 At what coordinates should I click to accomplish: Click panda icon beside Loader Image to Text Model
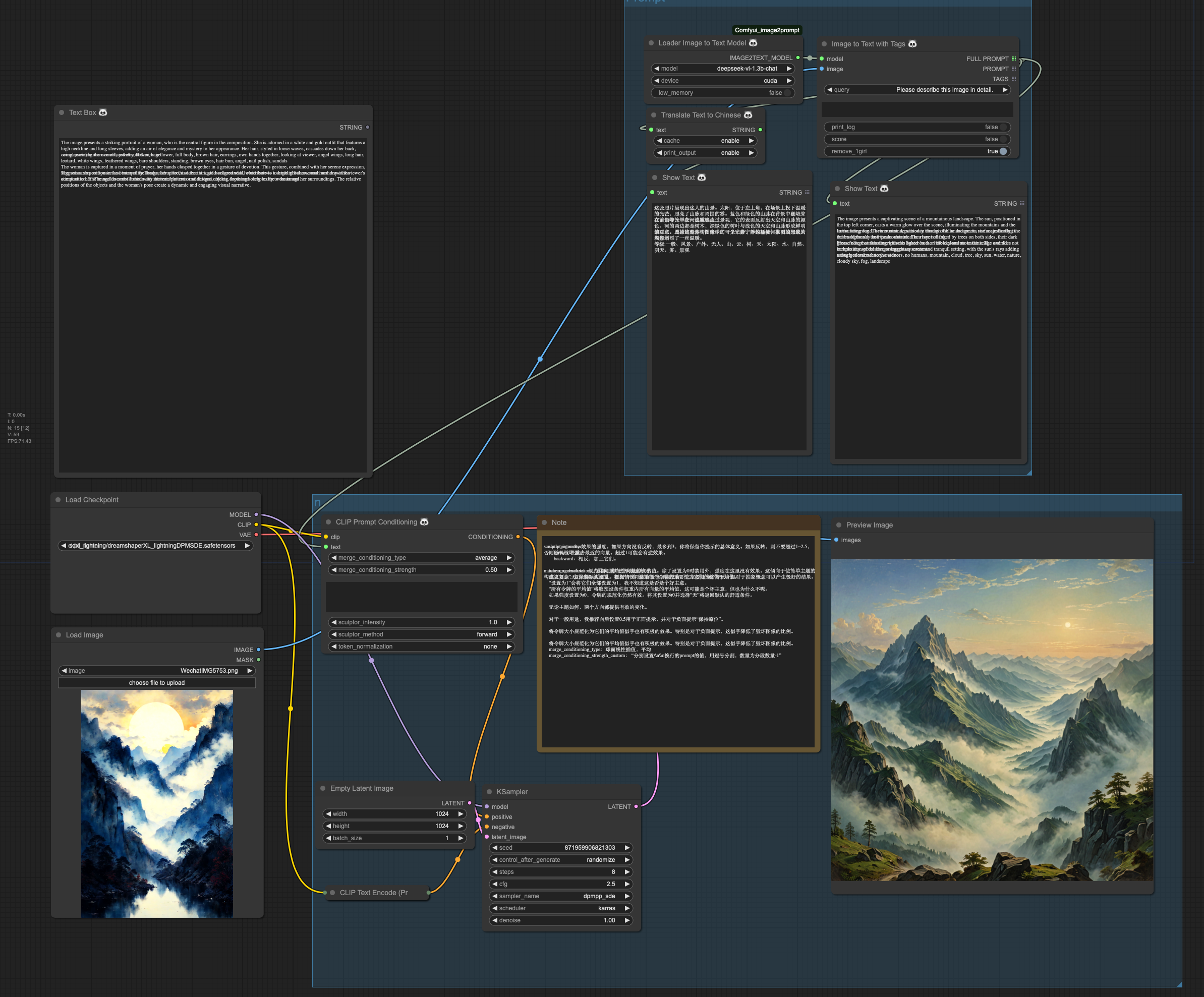coord(754,43)
